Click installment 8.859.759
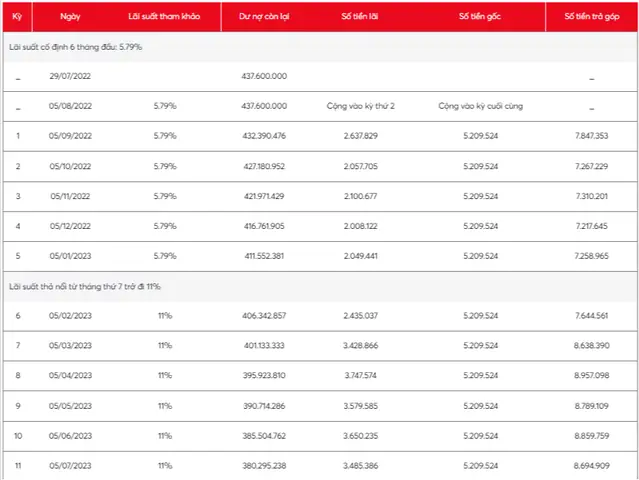The width and height of the screenshot is (639, 480). pos(592,436)
